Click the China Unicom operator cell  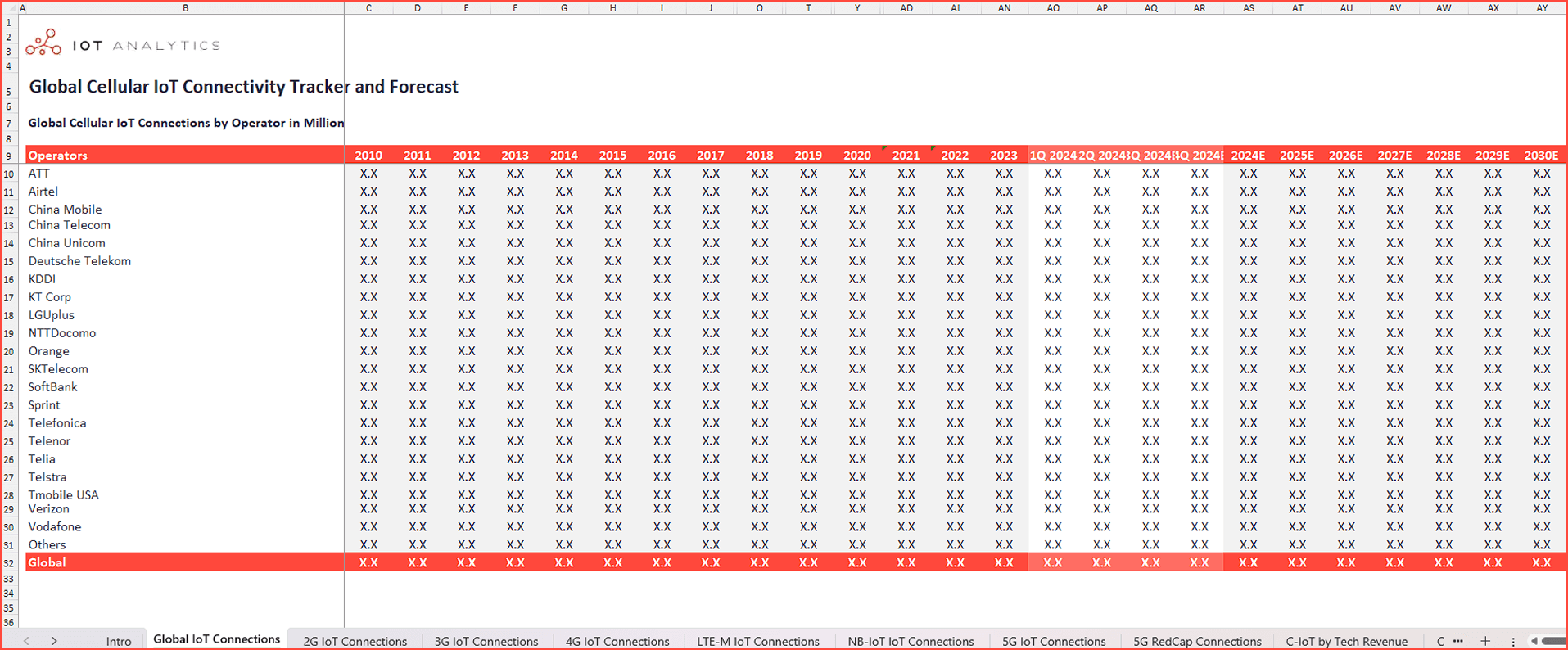(x=185, y=243)
